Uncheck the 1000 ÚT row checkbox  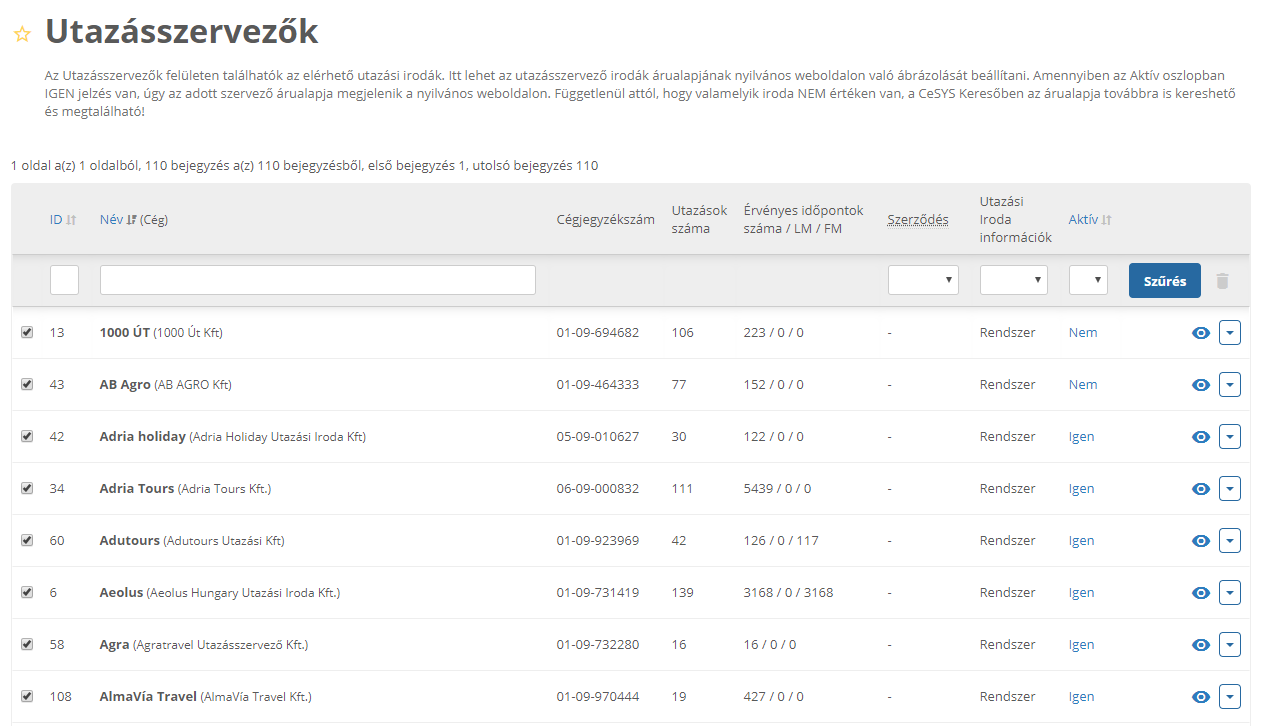[27, 332]
